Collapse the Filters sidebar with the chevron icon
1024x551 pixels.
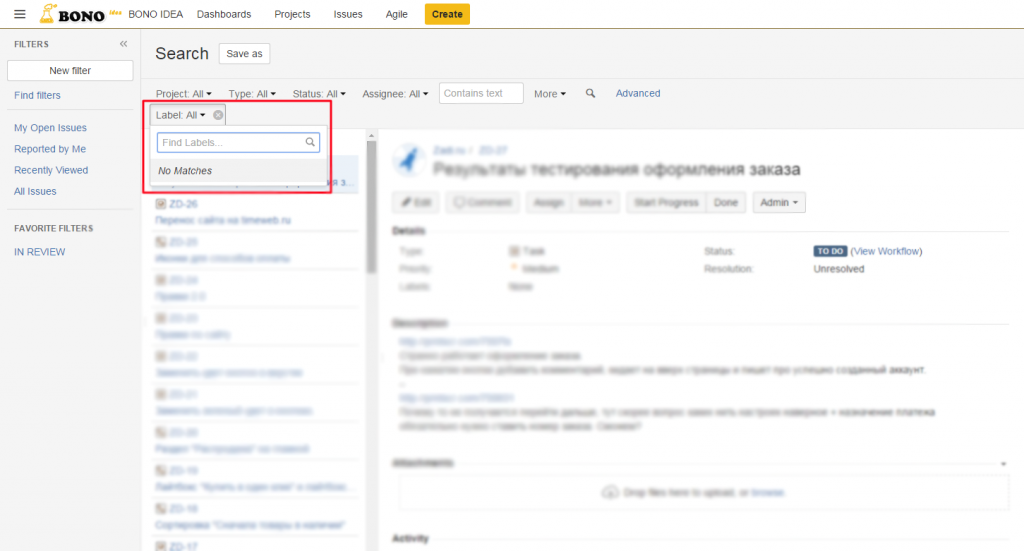point(124,44)
